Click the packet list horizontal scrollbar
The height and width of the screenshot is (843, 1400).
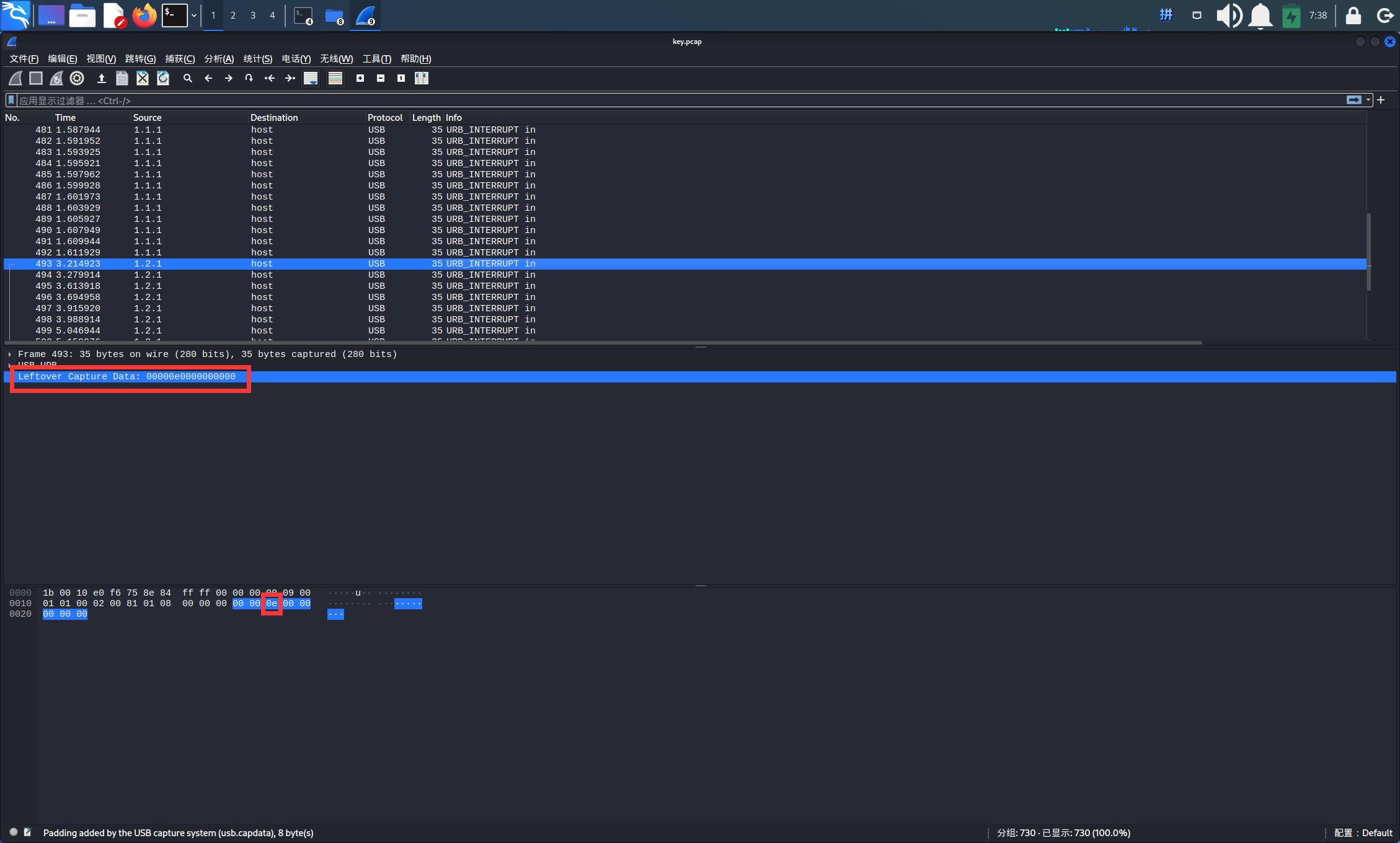pos(603,343)
